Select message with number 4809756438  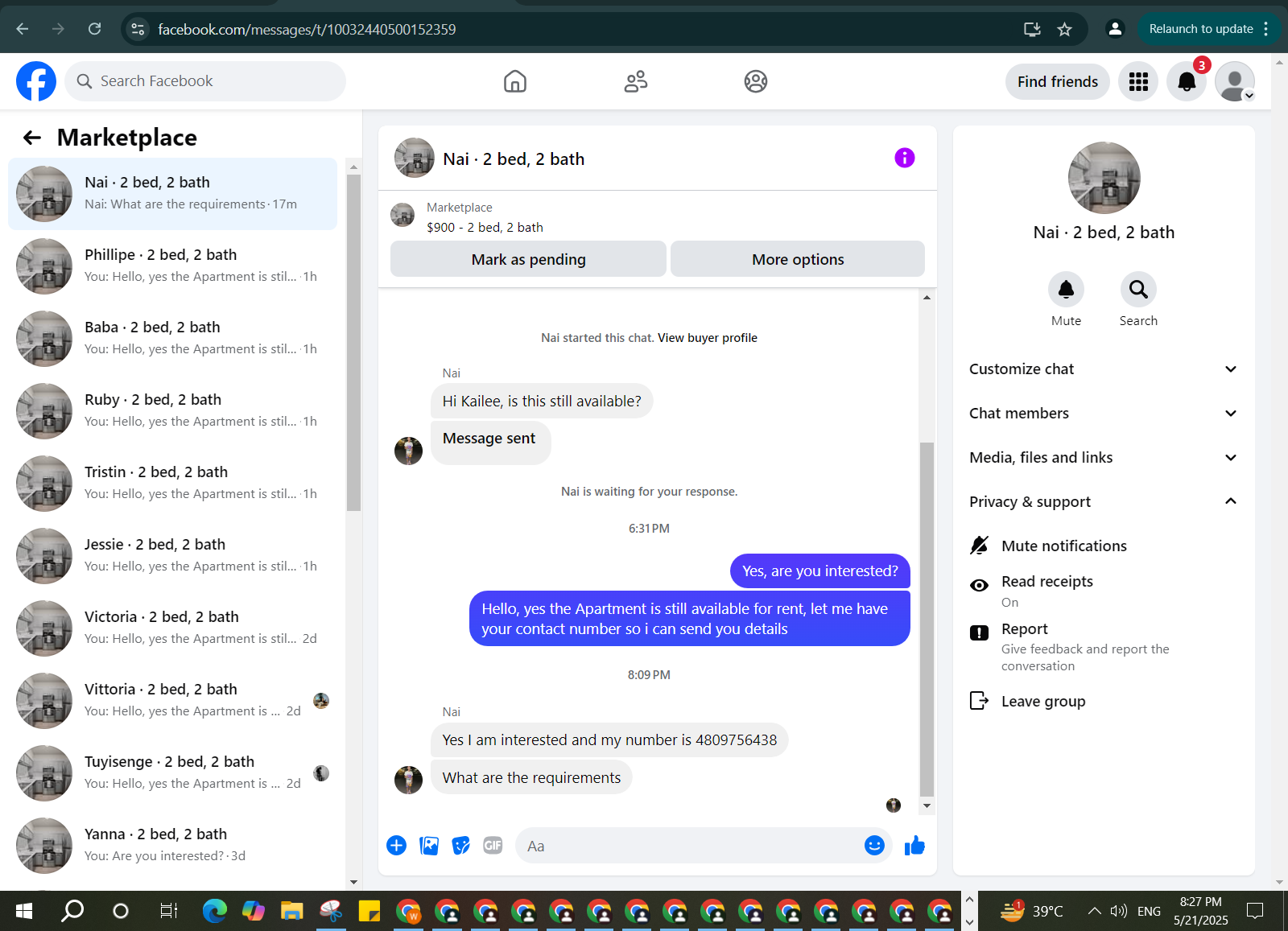[609, 740]
